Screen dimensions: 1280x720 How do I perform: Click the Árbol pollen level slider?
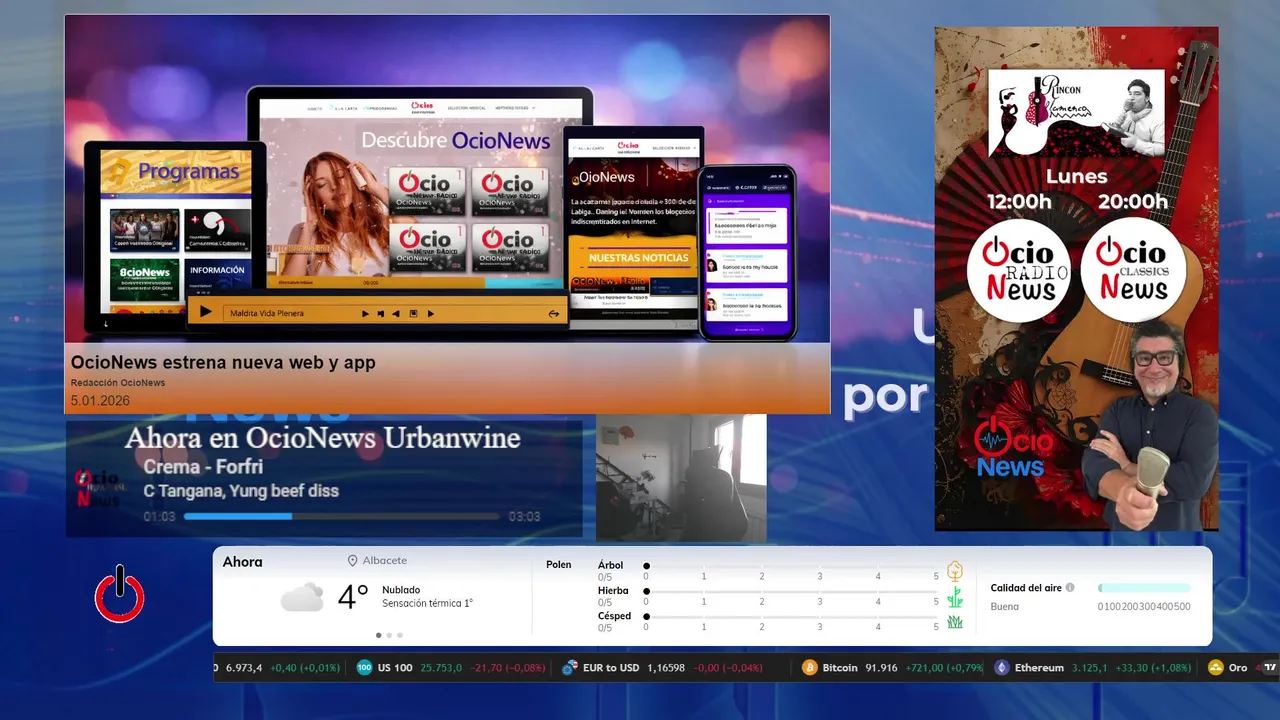(791, 566)
